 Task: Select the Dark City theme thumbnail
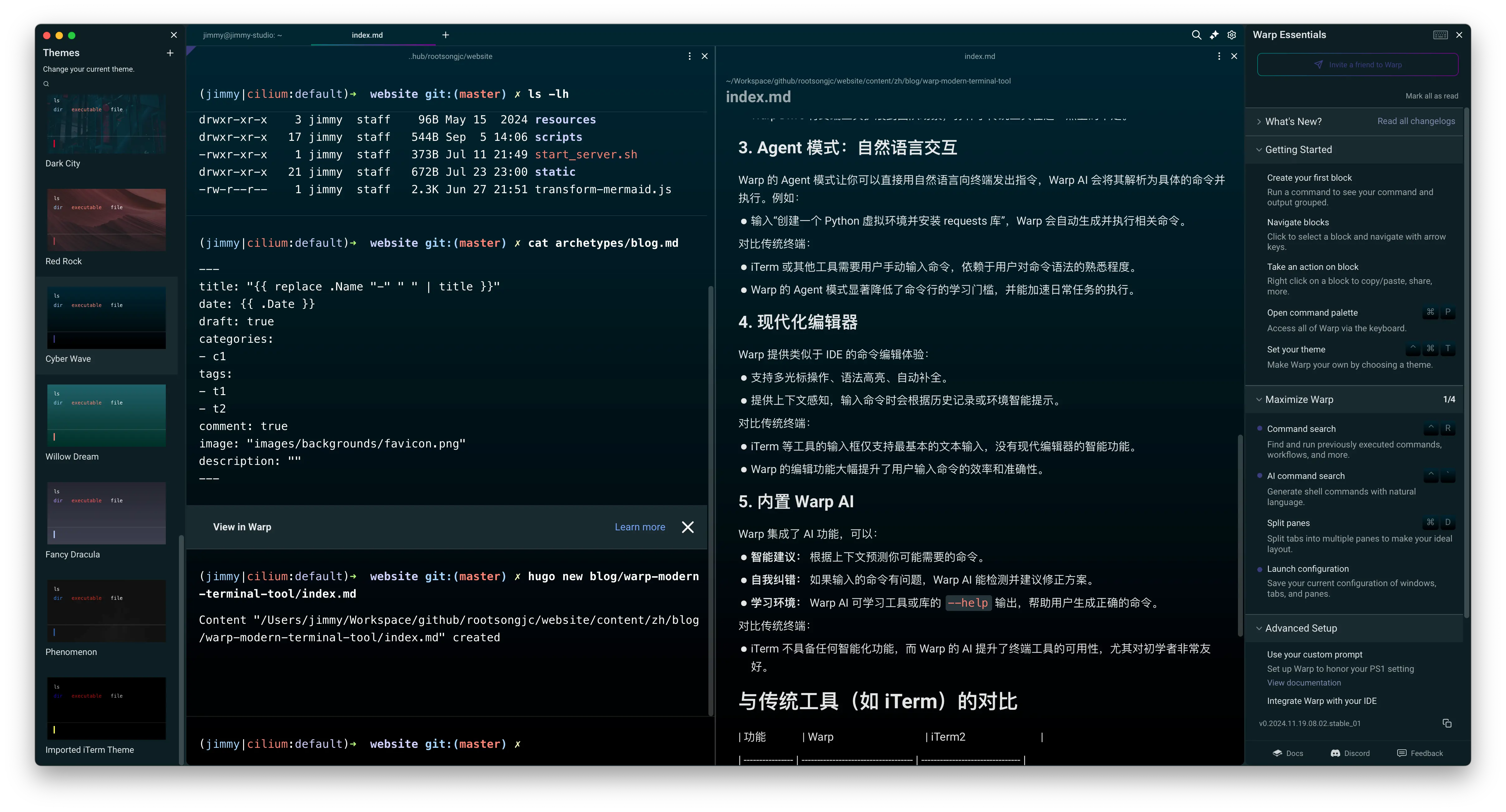(x=106, y=124)
